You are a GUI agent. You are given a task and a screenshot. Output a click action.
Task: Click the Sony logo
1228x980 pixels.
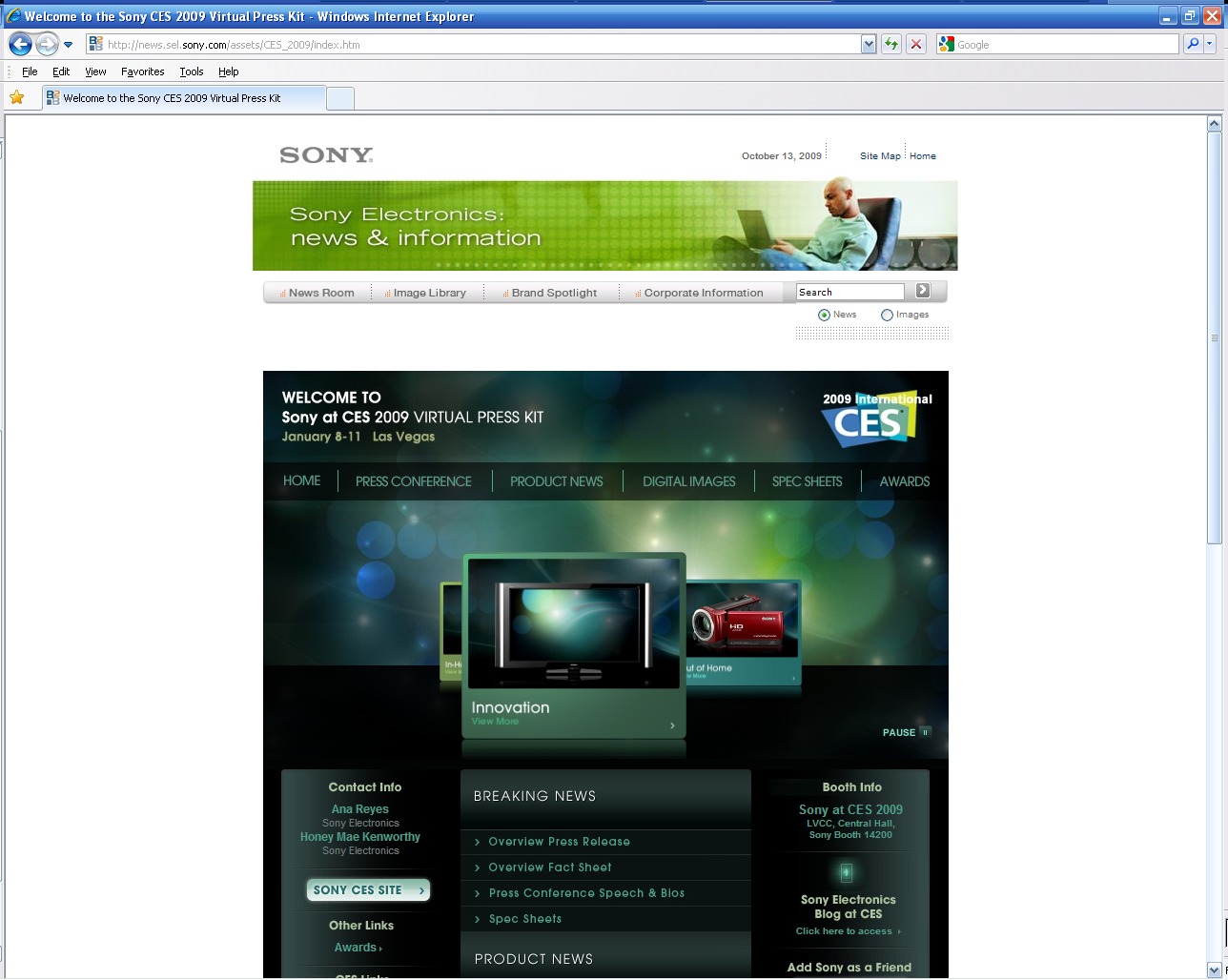(x=326, y=155)
